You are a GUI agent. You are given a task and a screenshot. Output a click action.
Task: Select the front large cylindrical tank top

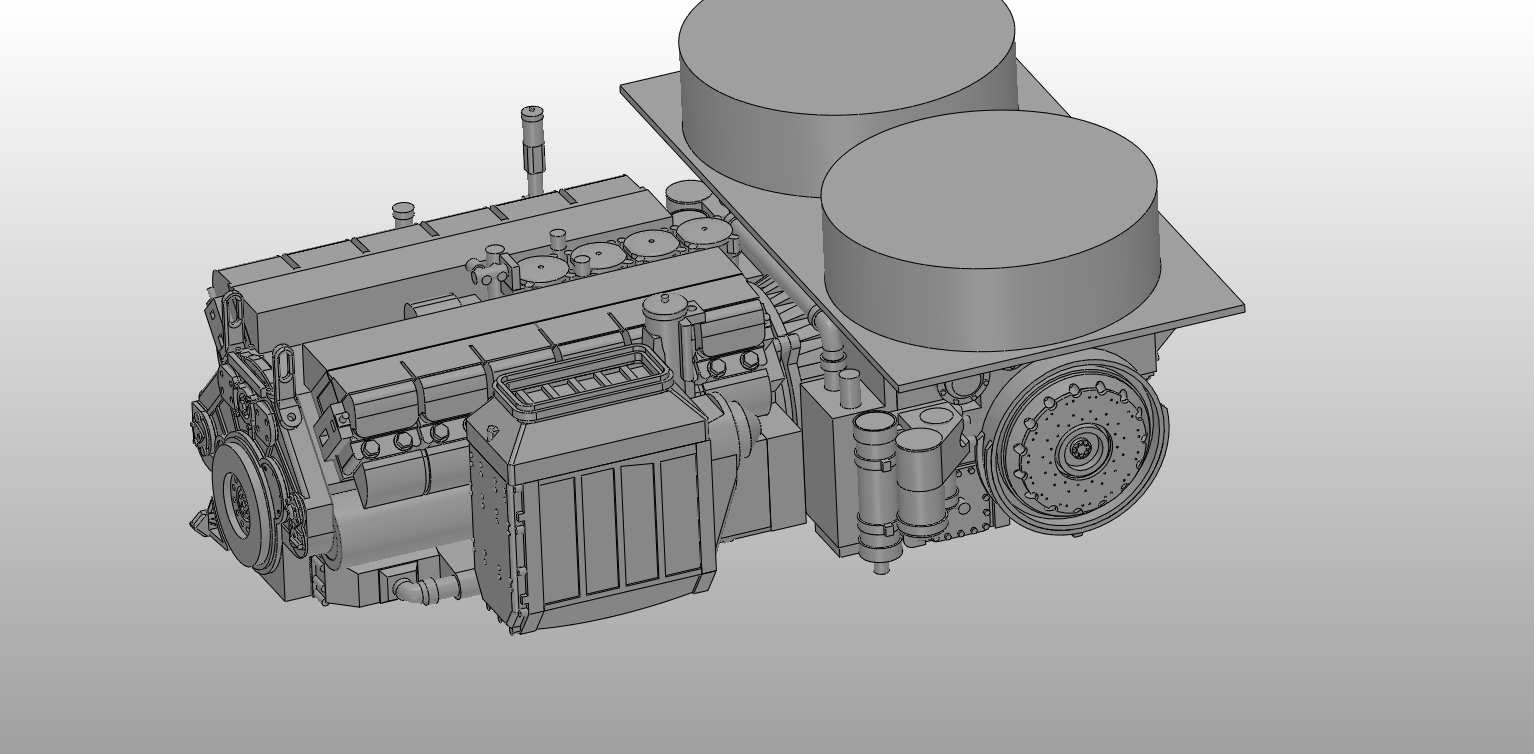pyautogui.click(x=988, y=190)
